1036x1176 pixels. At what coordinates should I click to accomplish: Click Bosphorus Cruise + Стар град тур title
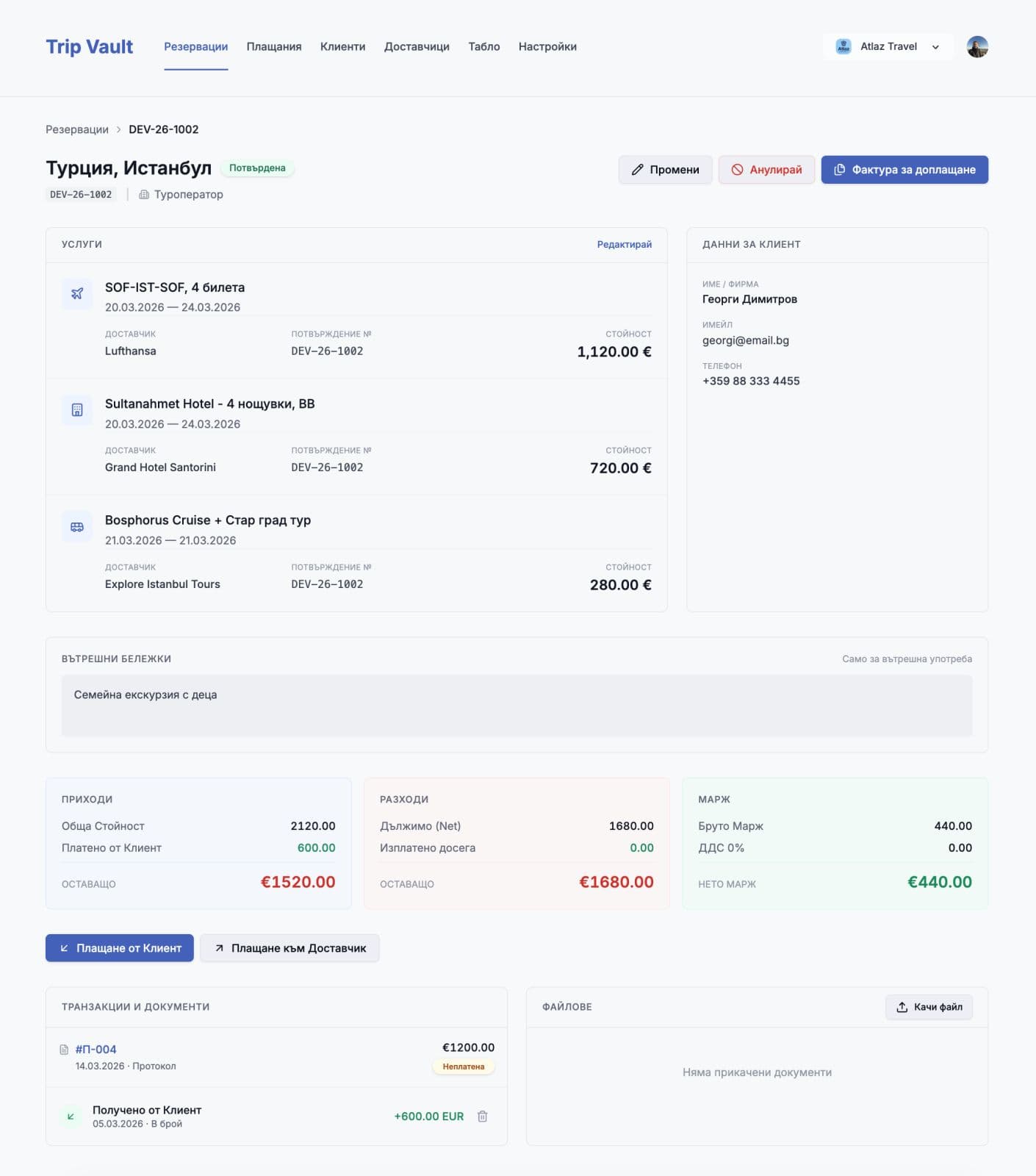coord(208,520)
